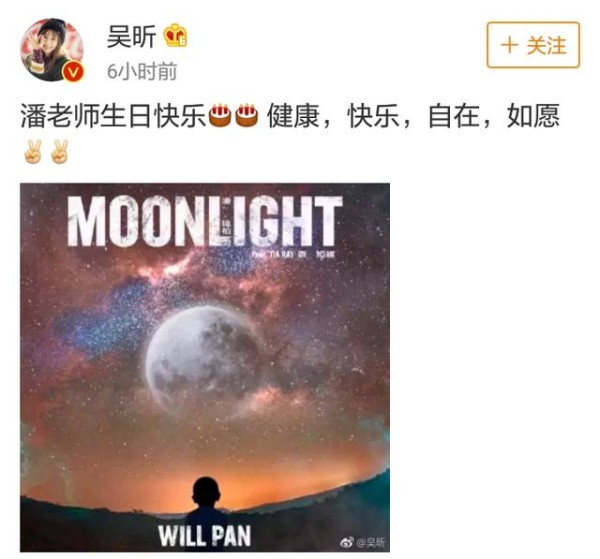Click the first victory hand emoji
Viewport: 600px width, 559px height.
[x=33, y=152]
